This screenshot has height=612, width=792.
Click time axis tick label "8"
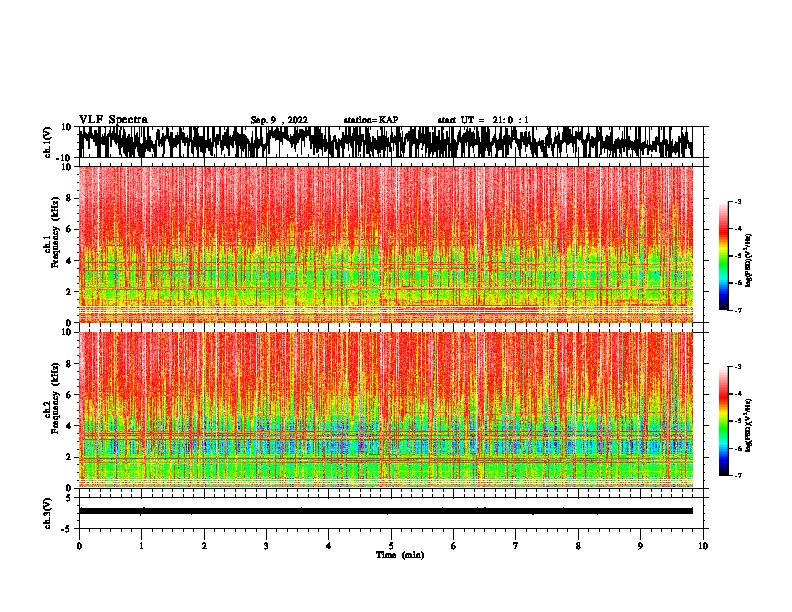pos(578,546)
